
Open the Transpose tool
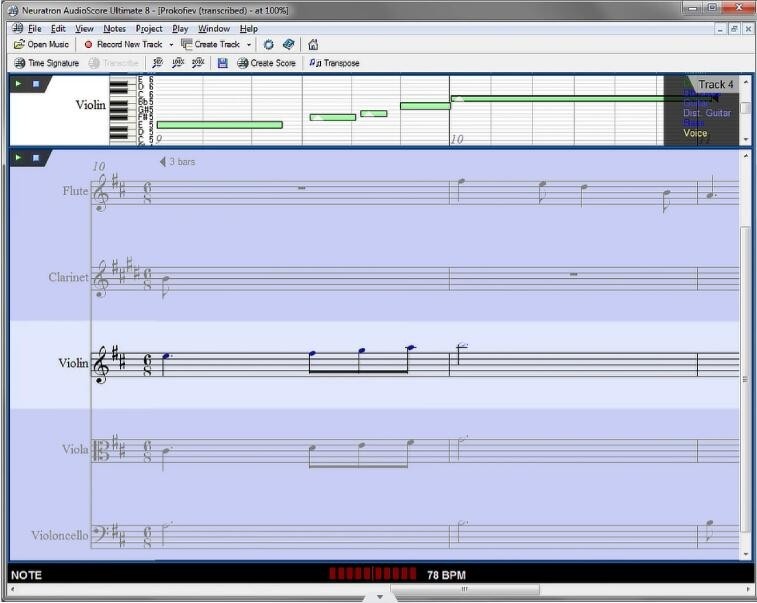coord(334,63)
